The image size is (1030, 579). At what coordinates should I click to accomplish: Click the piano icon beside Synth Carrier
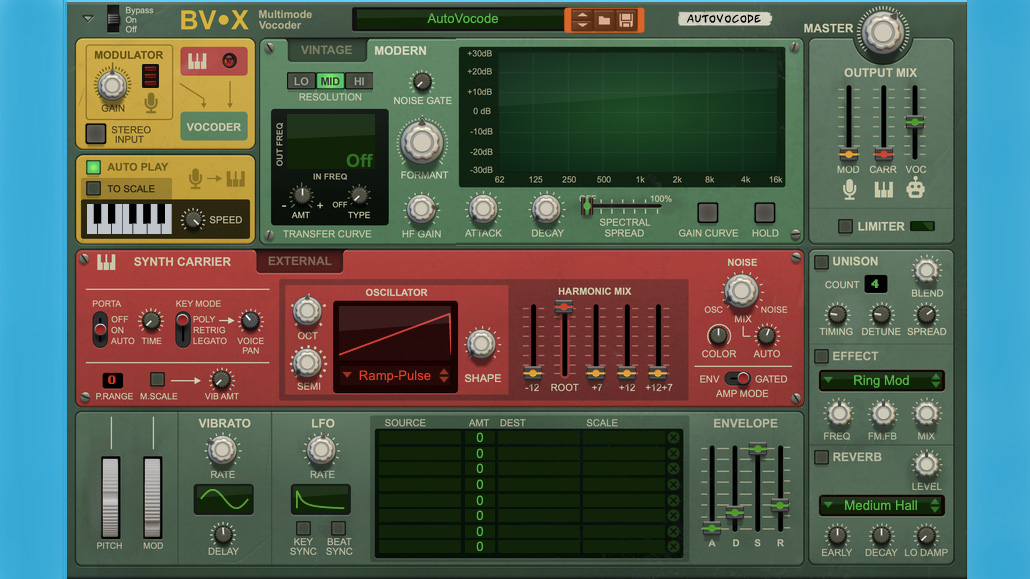click(106, 262)
